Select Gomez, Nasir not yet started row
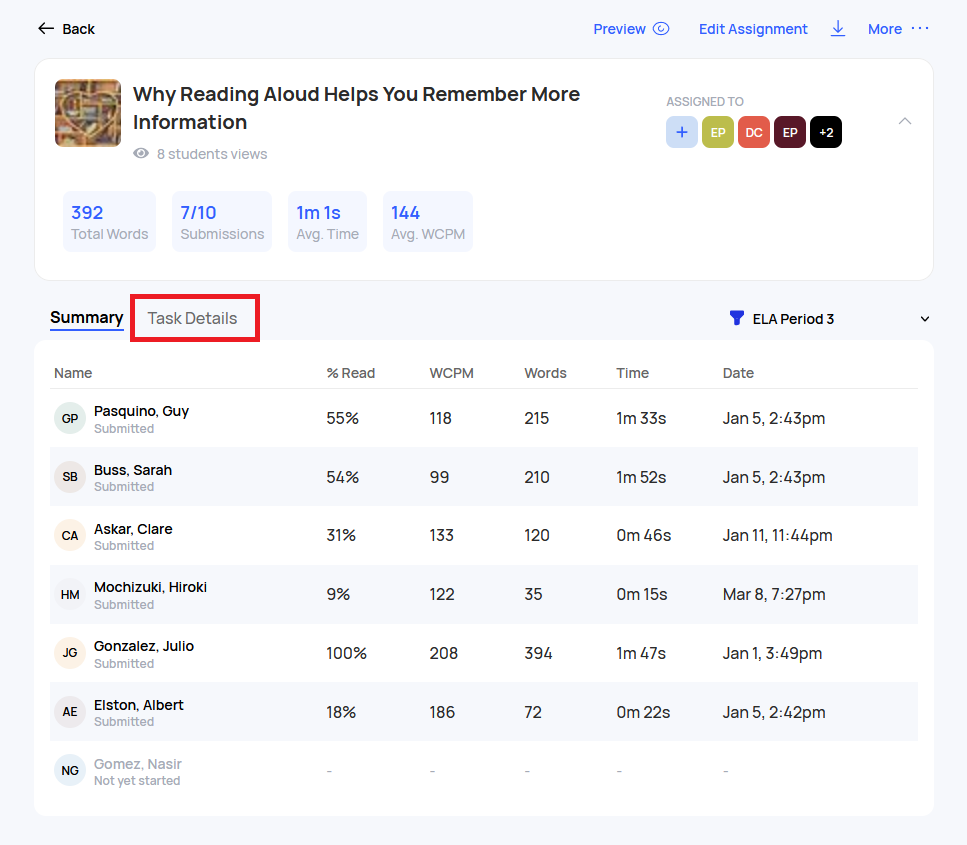Screen dimensions: 967x845 pyautogui.click(x=484, y=771)
